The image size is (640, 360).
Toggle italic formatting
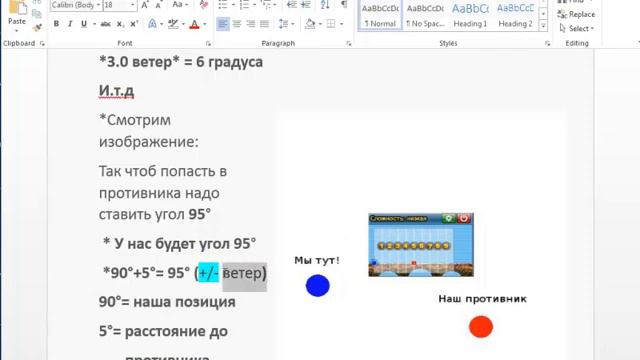point(70,24)
